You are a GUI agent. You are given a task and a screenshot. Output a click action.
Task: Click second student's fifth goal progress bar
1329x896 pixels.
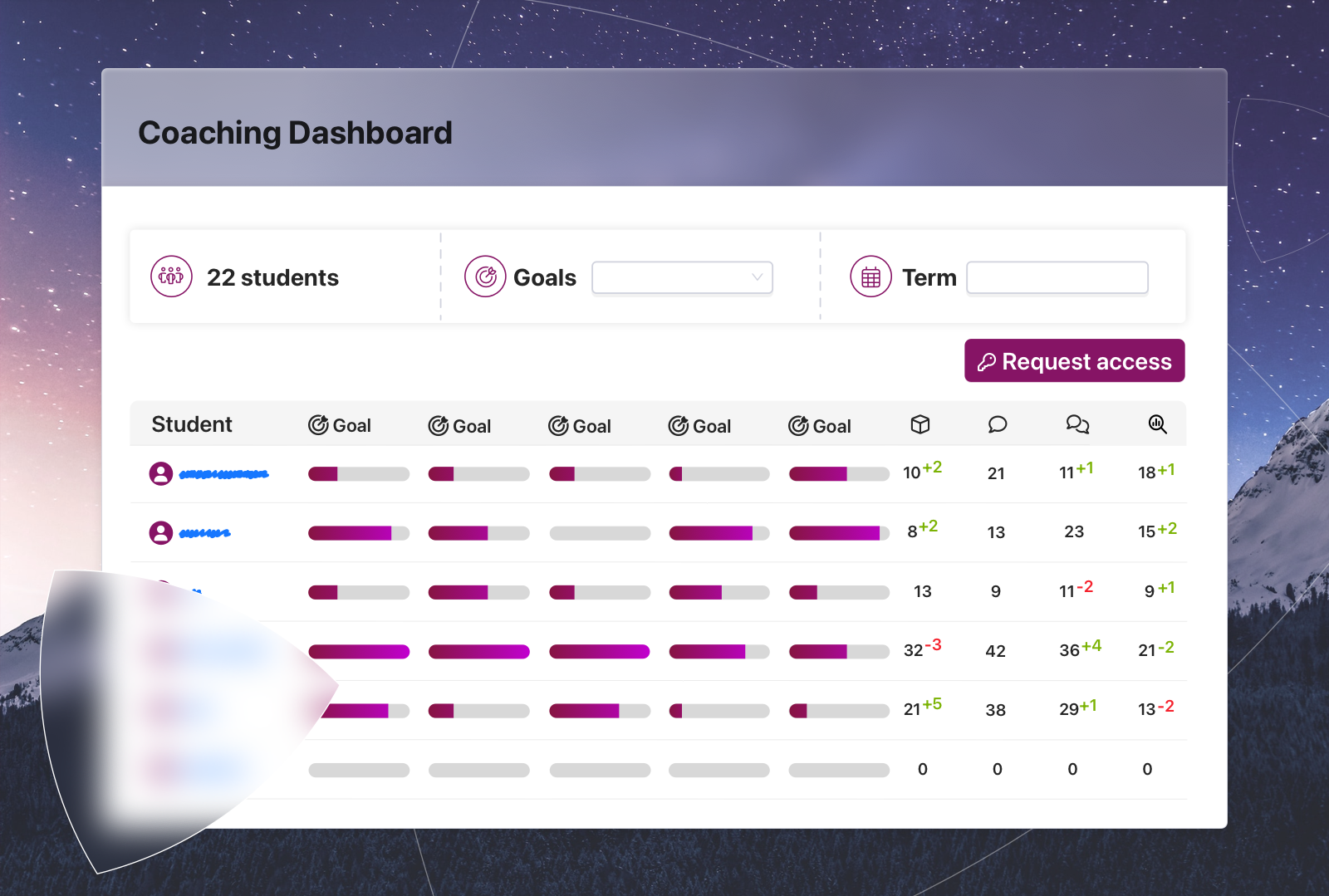(x=839, y=533)
